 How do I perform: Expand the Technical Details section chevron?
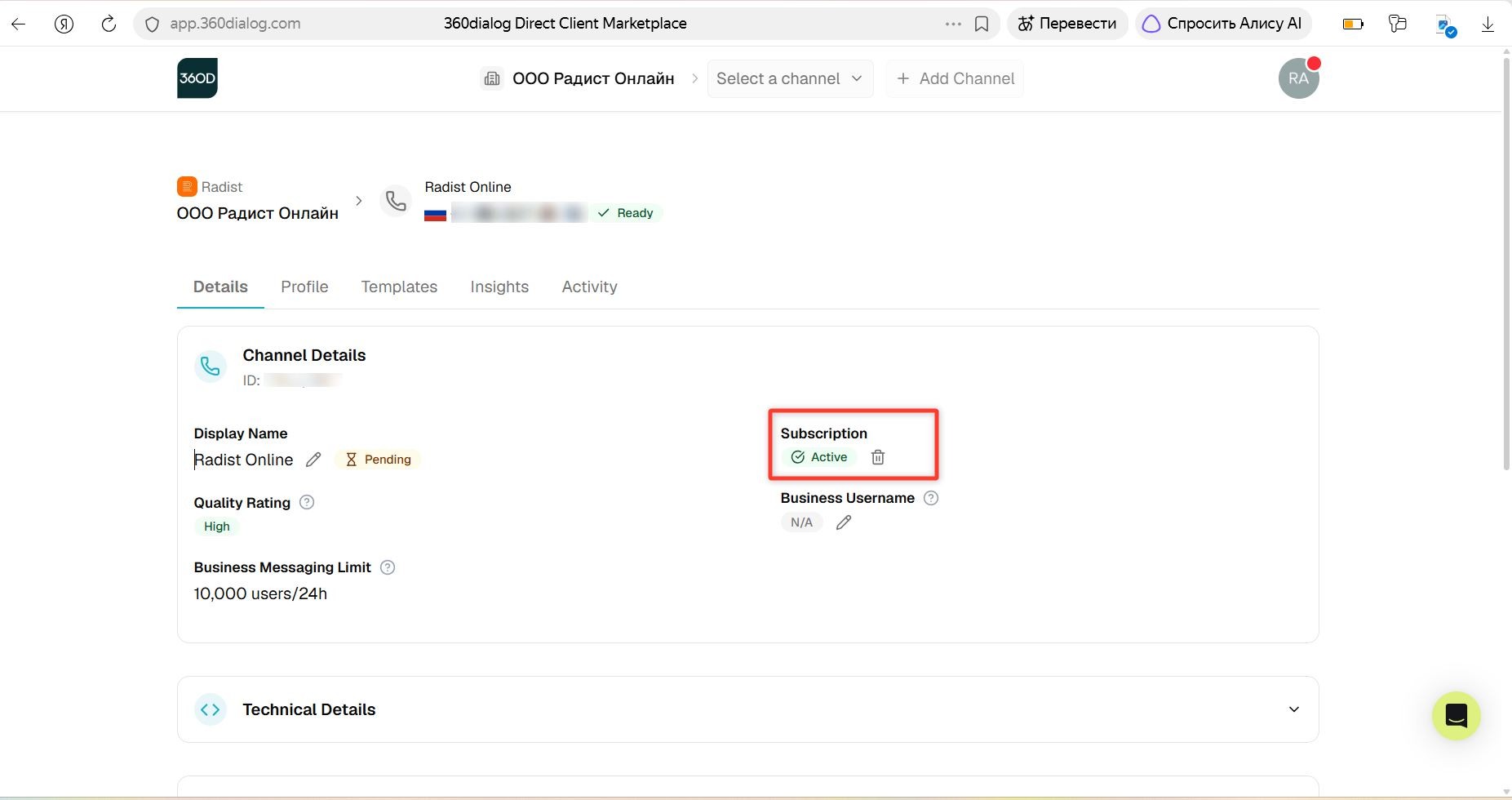click(x=1294, y=709)
